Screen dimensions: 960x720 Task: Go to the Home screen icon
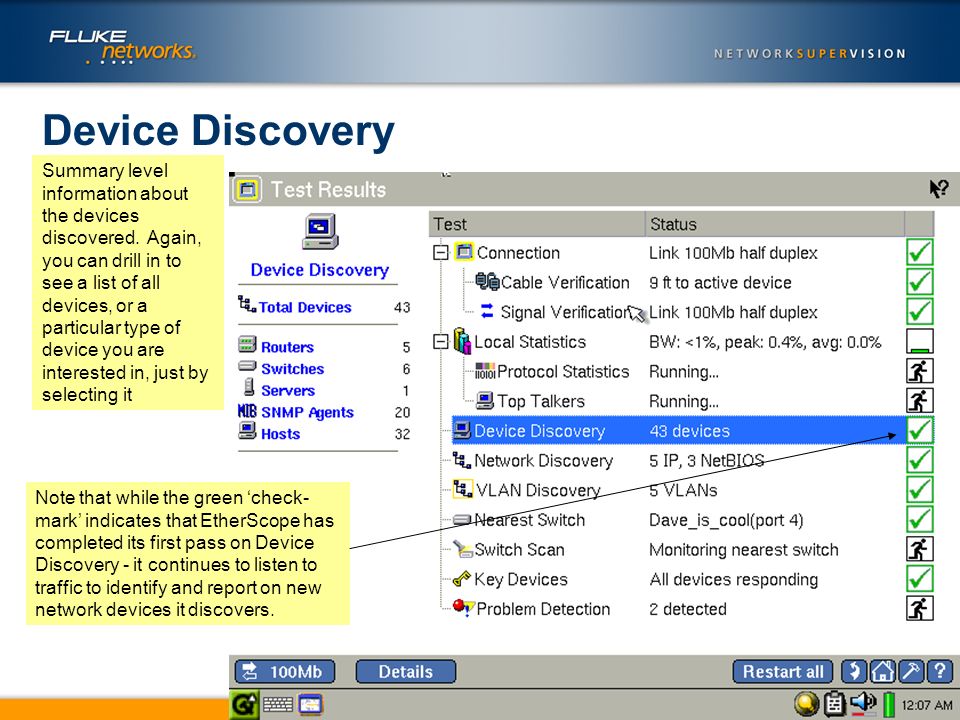coord(883,672)
